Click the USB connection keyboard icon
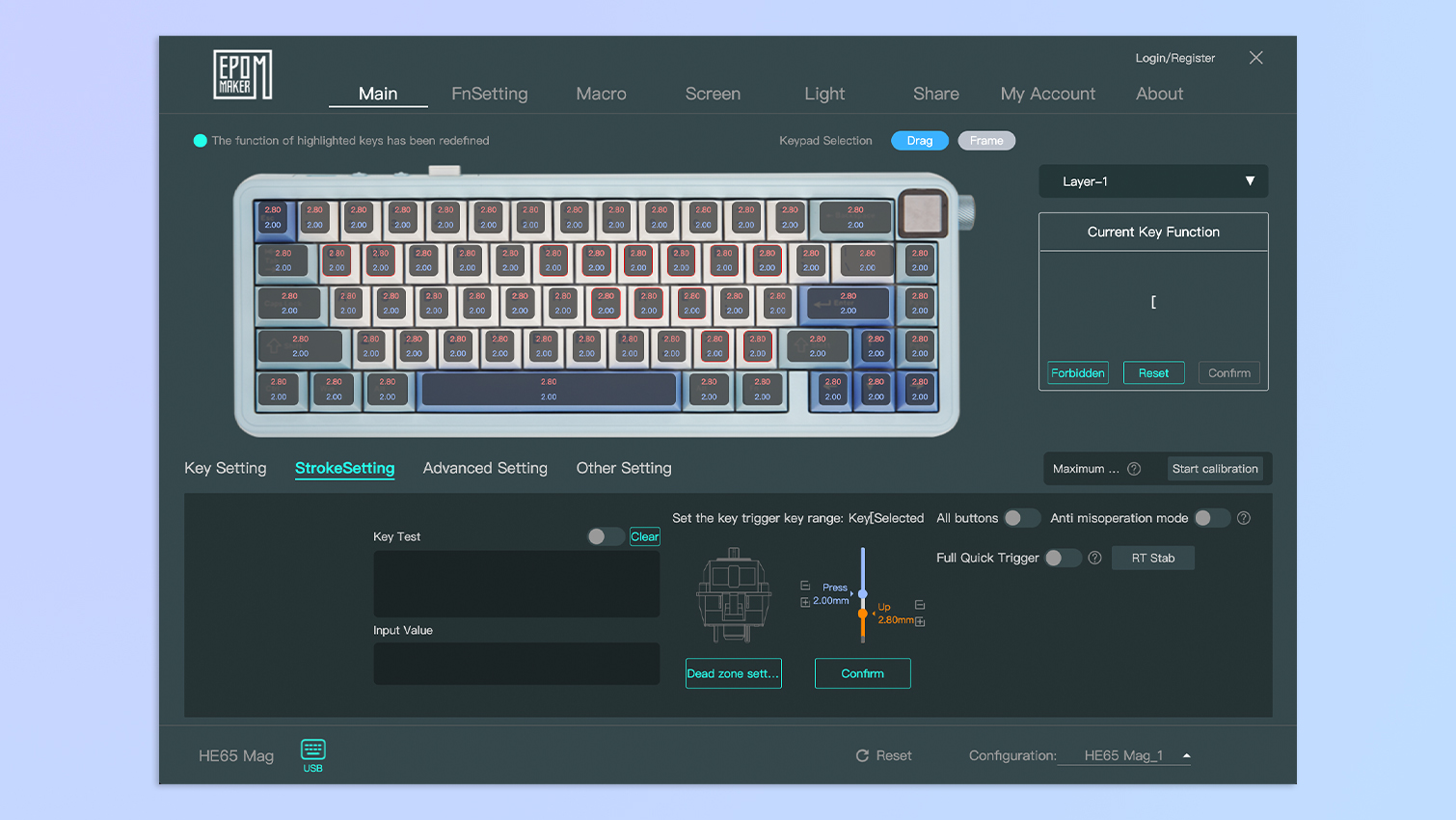This screenshot has width=1456, height=820. pos(313,750)
